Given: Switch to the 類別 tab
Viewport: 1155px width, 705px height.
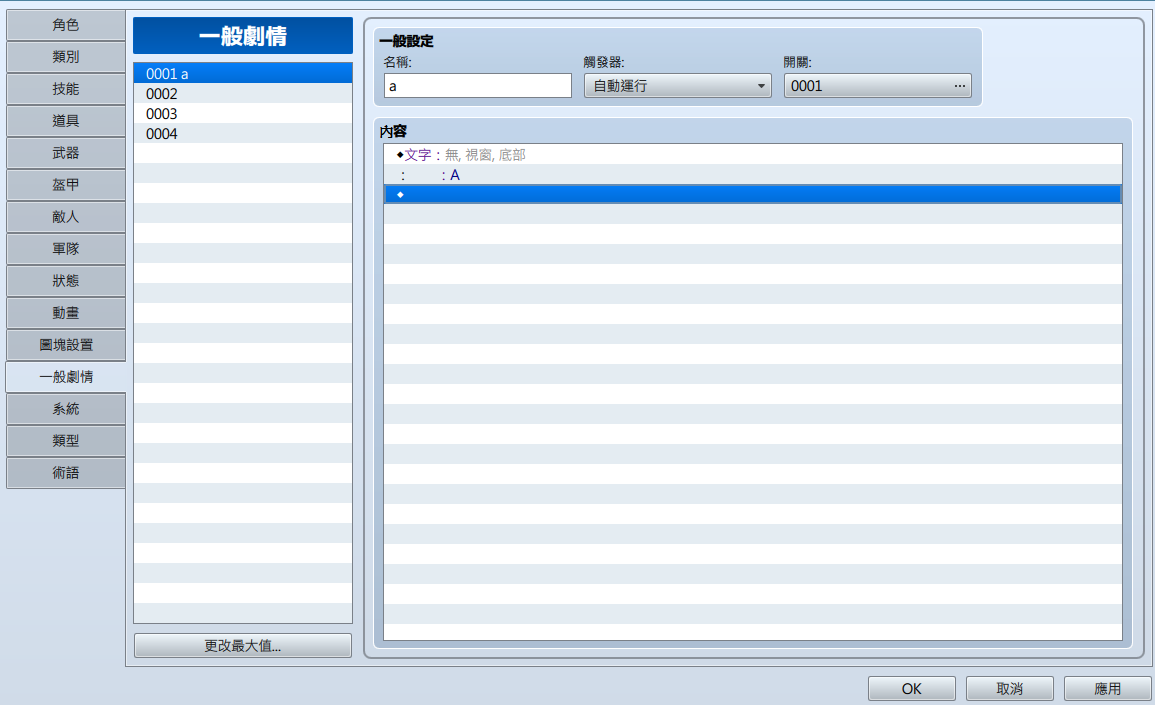Looking at the screenshot, I should coord(66,57).
